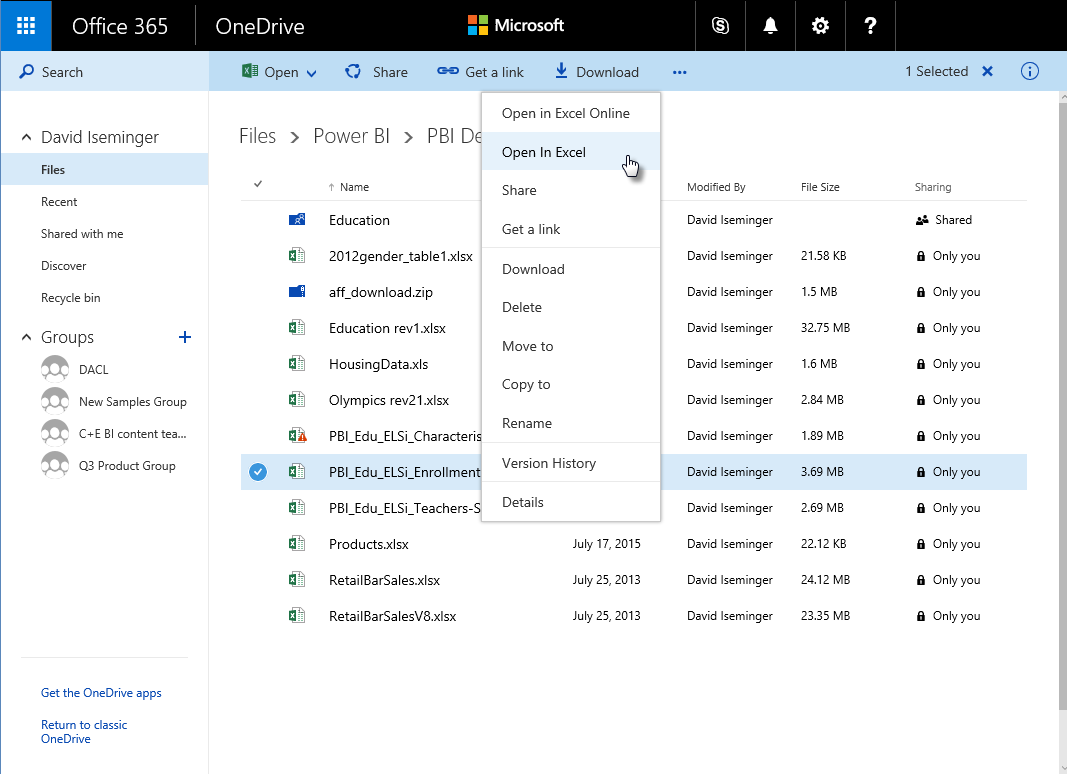The height and width of the screenshot is (774, 1067).
Task: Select Rename in the menu
Action: (571, 423)
